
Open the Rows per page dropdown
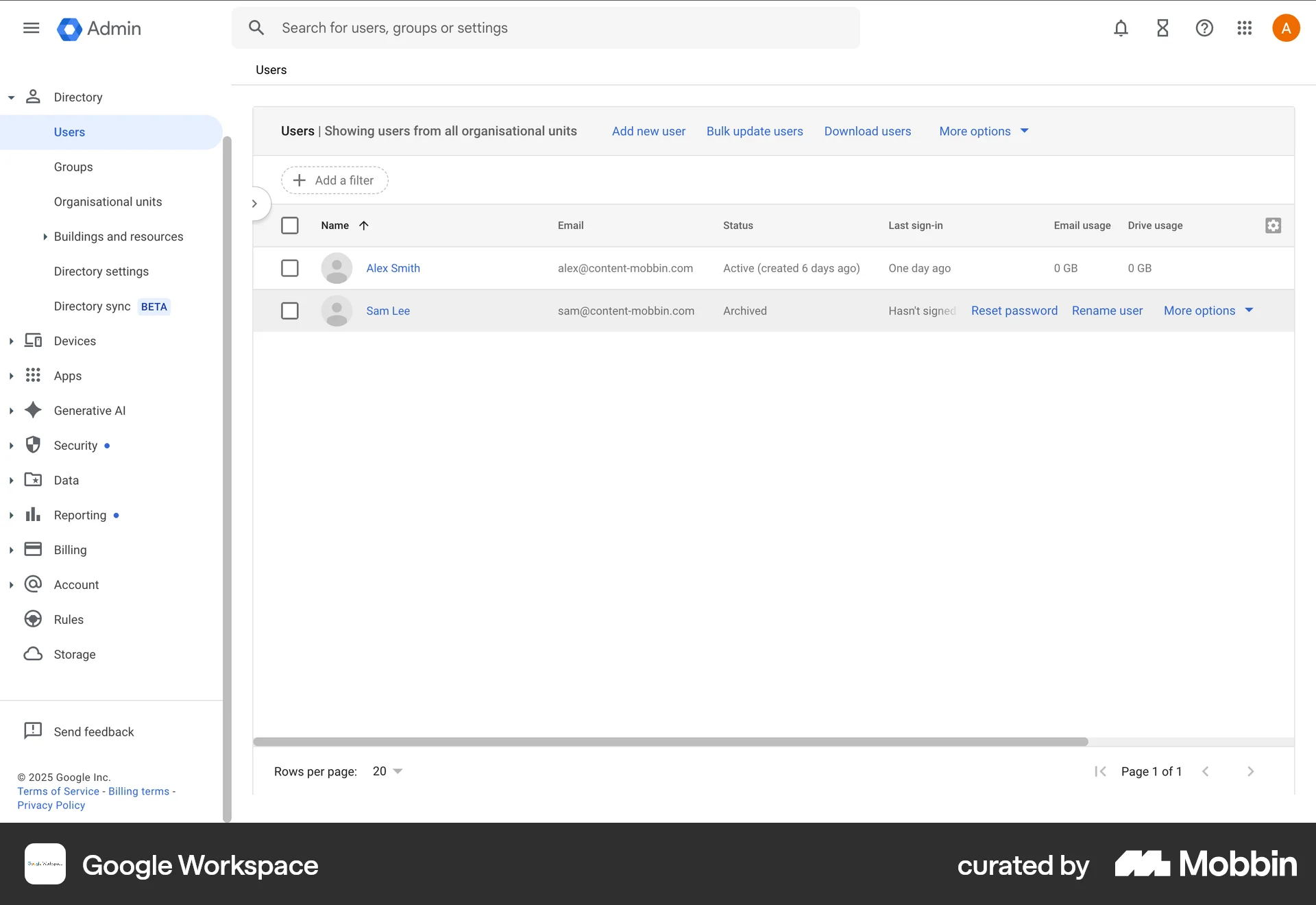point(386,771)
